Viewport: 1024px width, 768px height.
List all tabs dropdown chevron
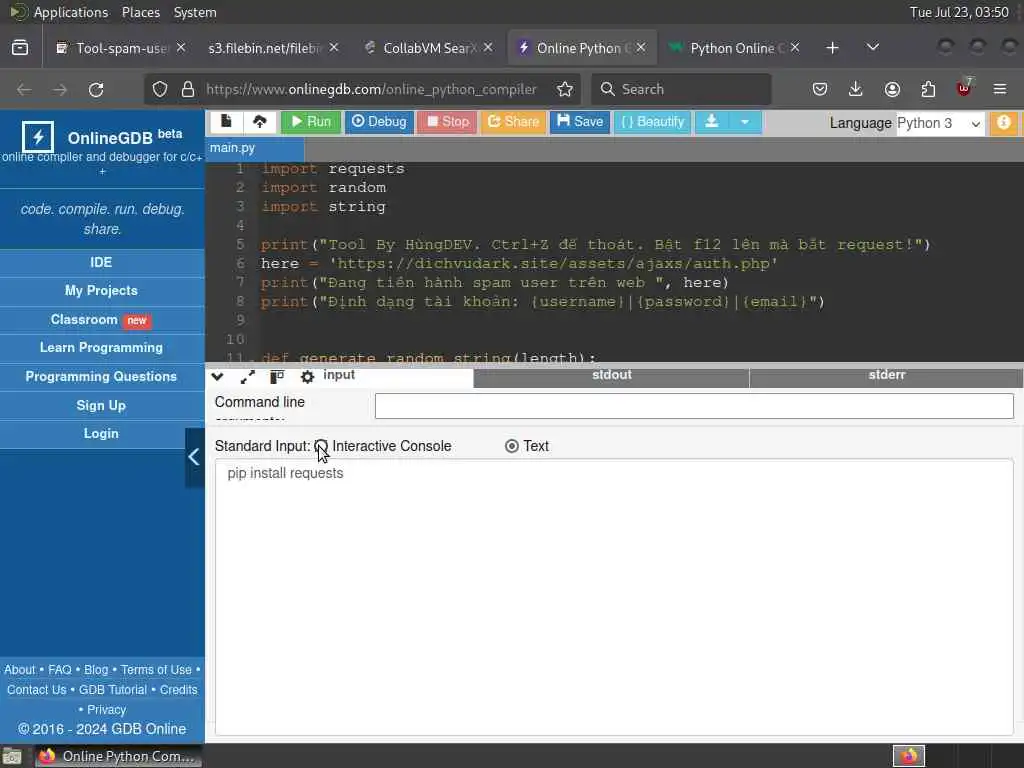pos(872,48)
